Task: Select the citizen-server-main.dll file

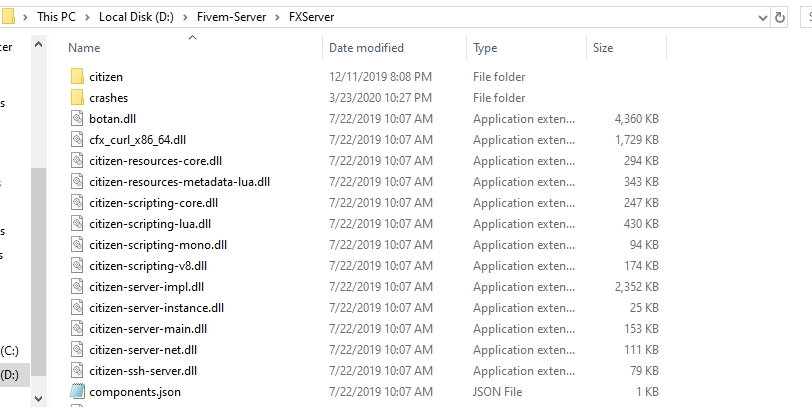Action: (147, 329)
